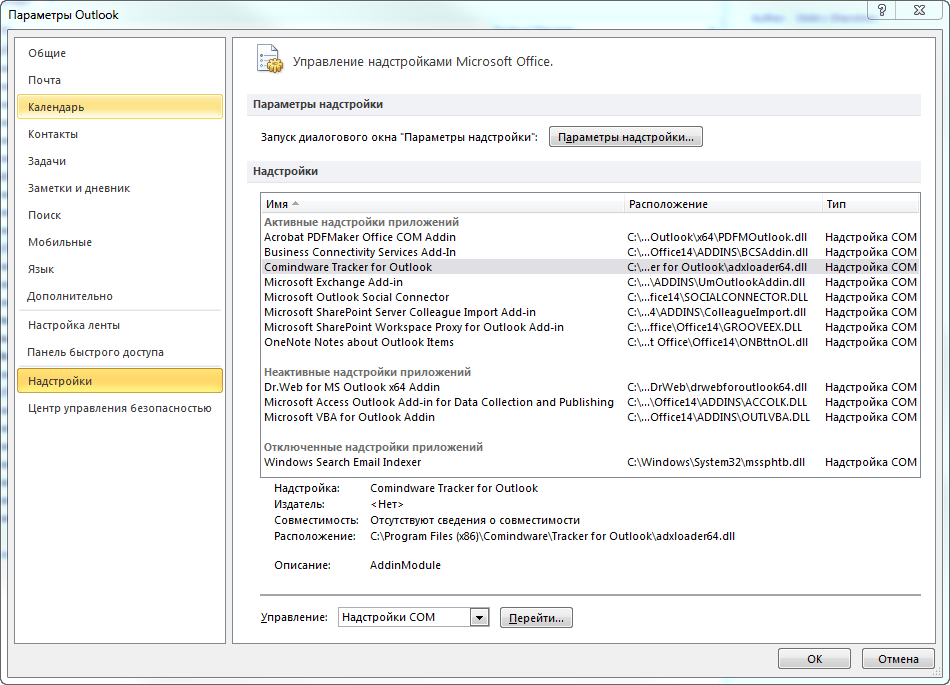The height and width of the screenshot is (685, 950).
Task: Click the OUTLVBA.DLL location cell
Action: point(719,417)
